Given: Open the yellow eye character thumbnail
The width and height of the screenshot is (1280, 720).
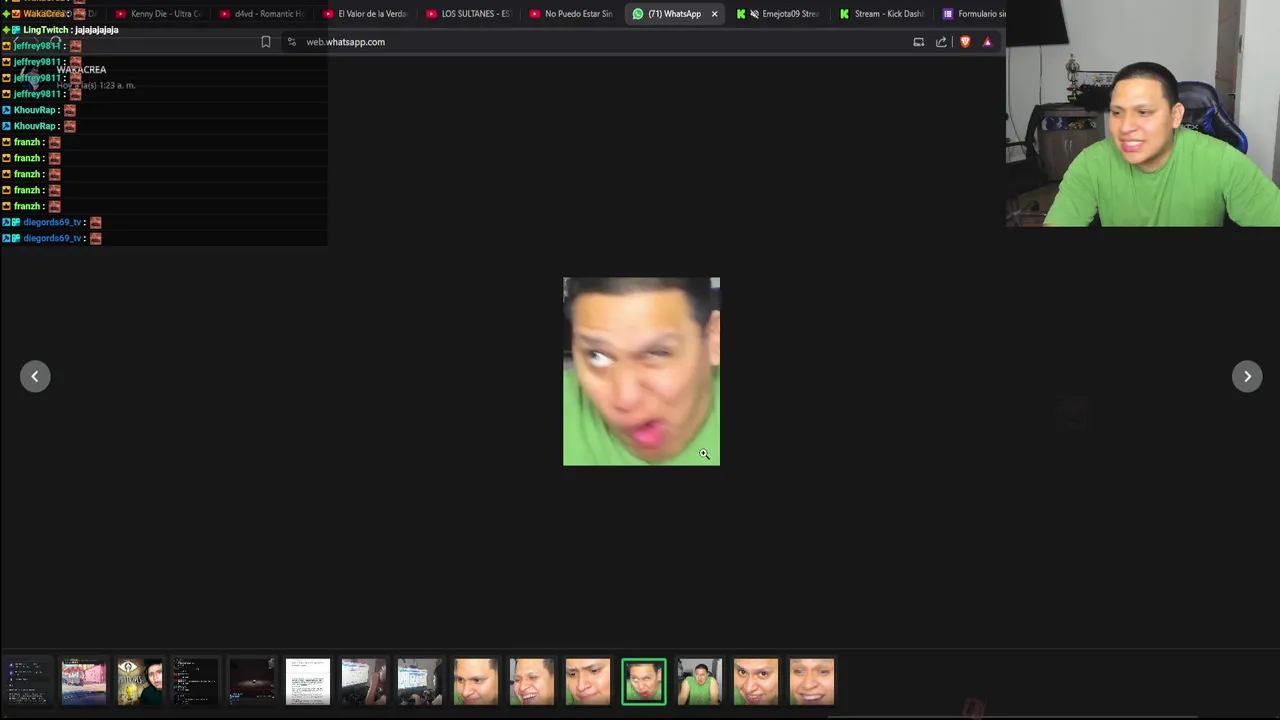Looking at the screenshot, I should click(140, 682).
